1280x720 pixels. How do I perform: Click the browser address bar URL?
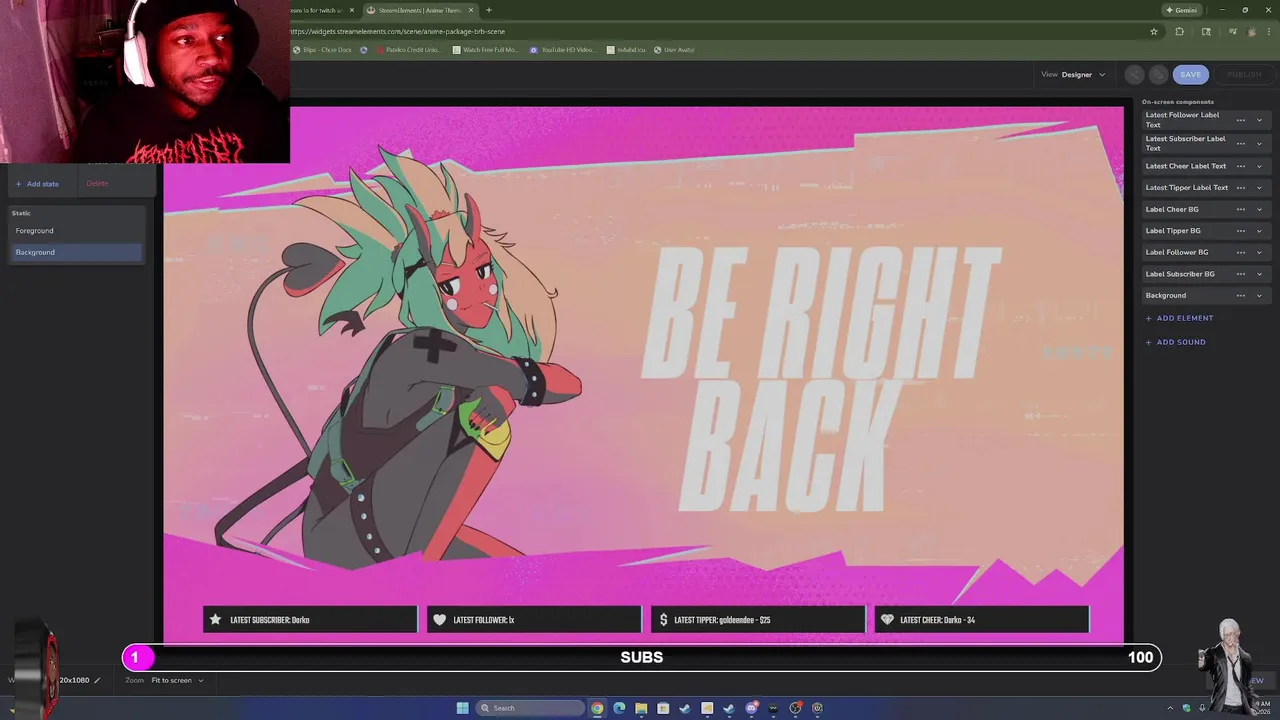398,31
